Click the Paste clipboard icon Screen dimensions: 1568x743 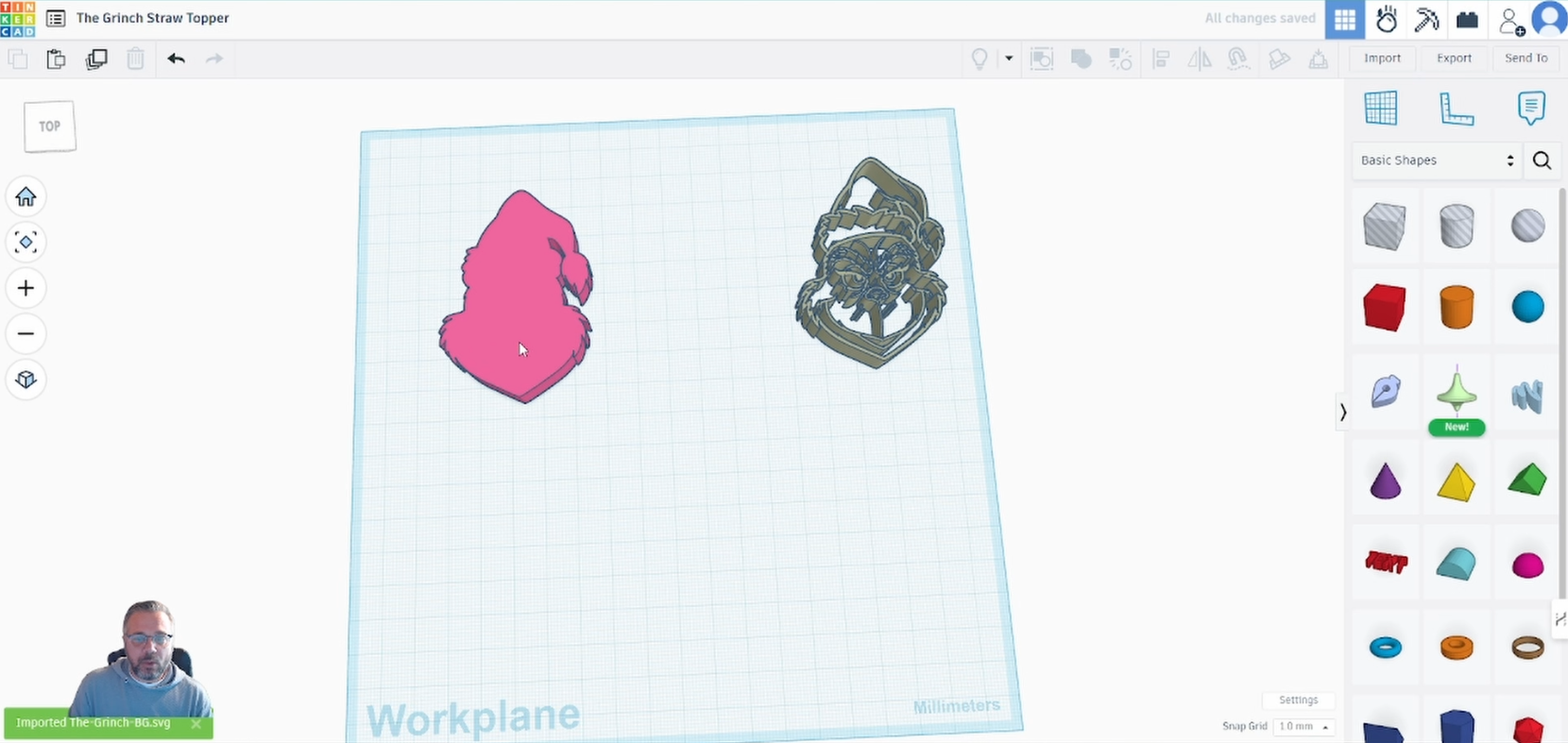56,59
